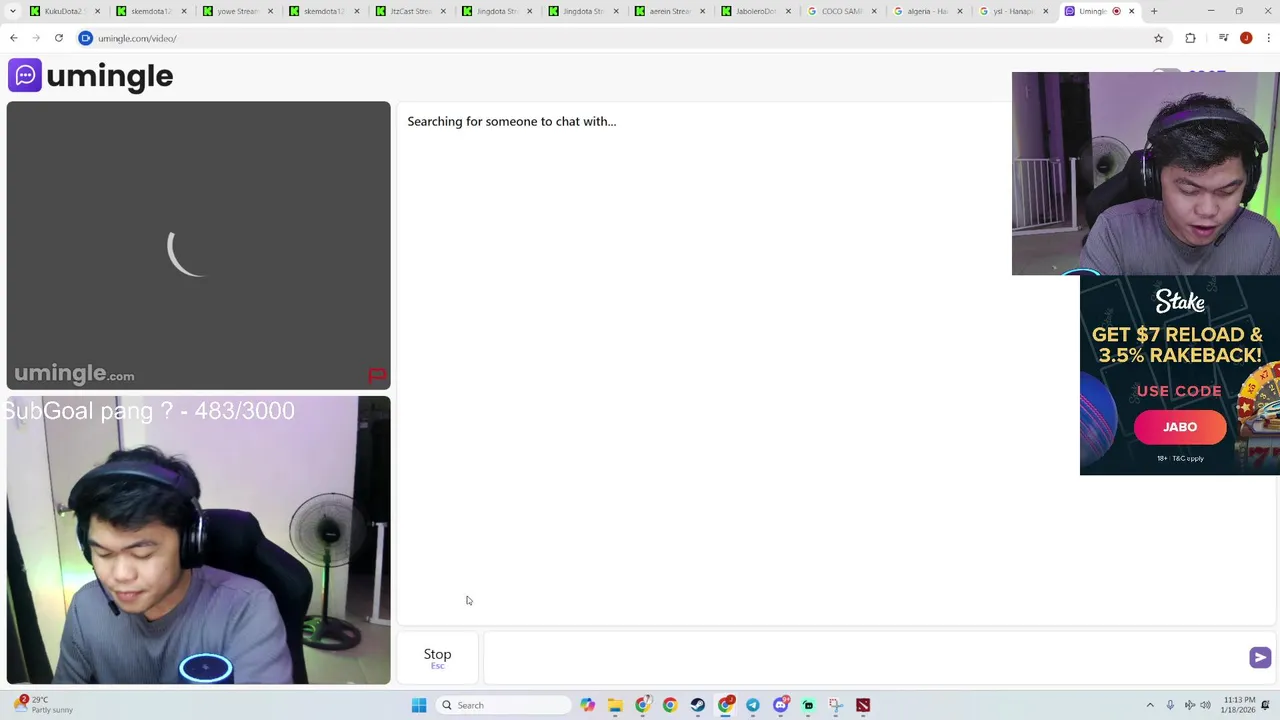Image resolution: width=1280 pixels, height=720 pixels.
Task: Open Telegram from the taskbar
Action: click(753, 705)
